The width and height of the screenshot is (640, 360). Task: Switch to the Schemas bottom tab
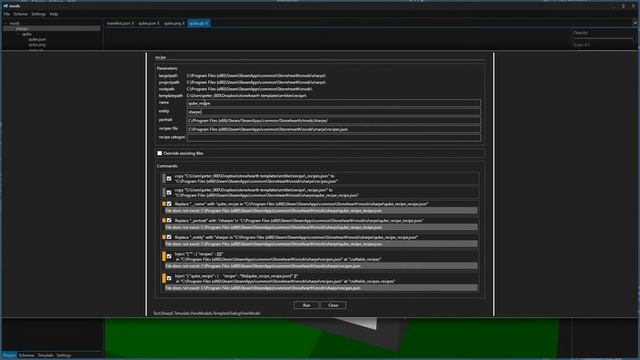coord(27,356)
